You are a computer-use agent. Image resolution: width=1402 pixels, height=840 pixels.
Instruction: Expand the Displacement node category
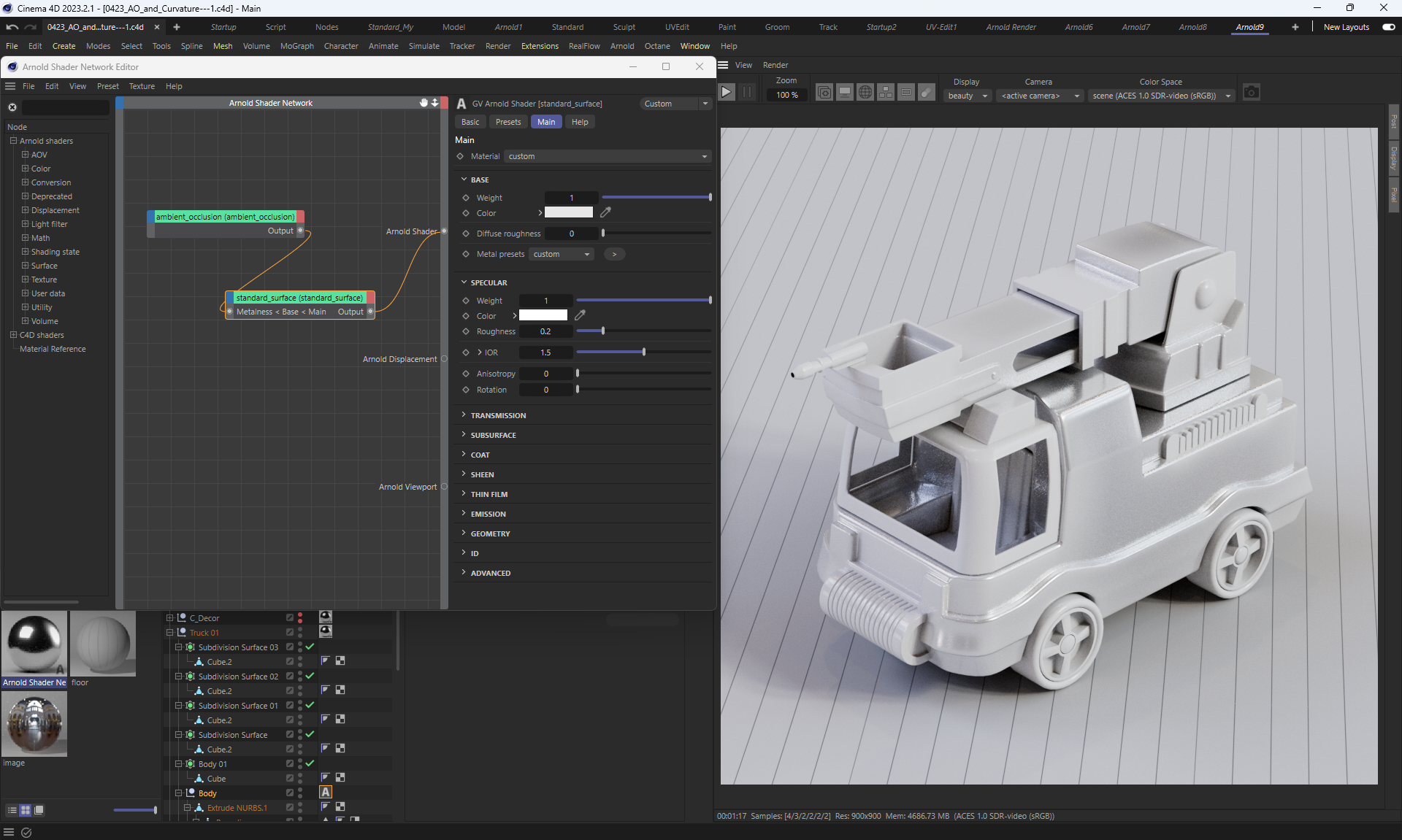pyautogui.click(x=25, y=210)
